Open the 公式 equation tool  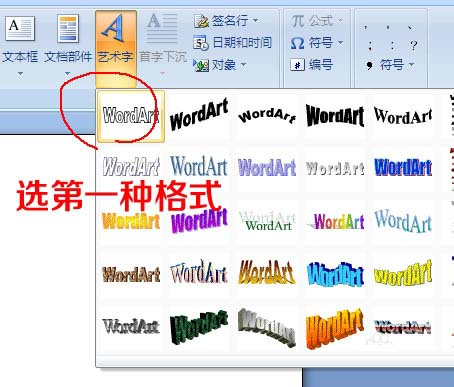point(317,21)
